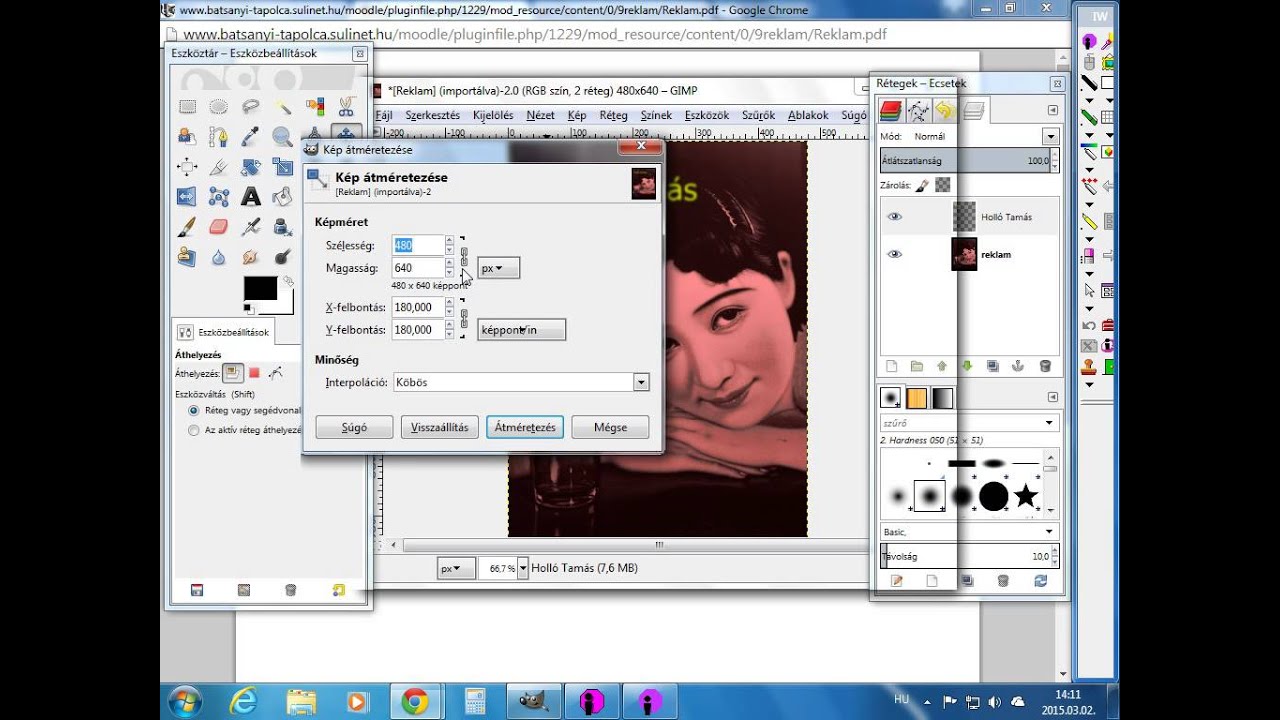Open the px unit dropdown in dialog
1280x720 pixels.
[498, 268]
